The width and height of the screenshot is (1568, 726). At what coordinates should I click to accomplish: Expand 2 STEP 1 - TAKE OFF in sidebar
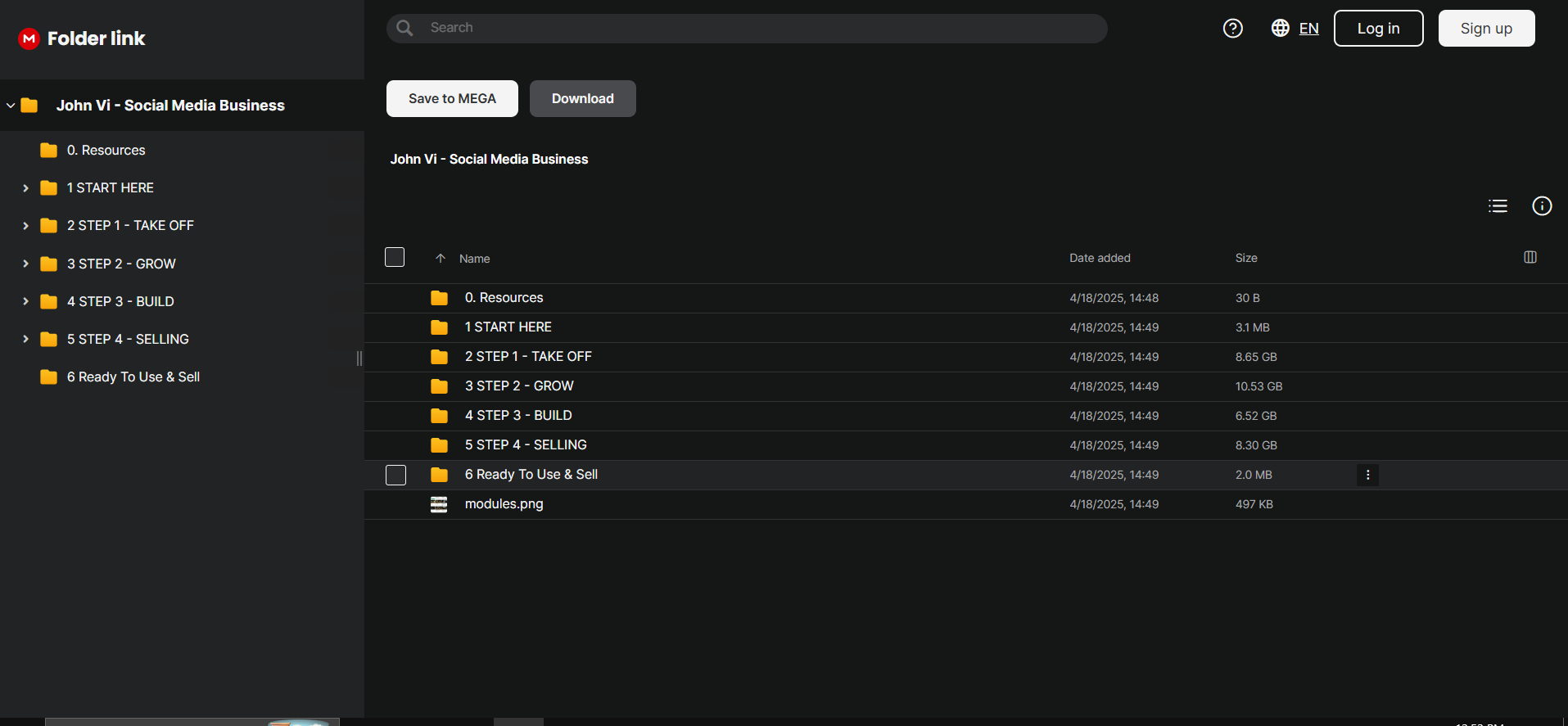(x=25, y=226)
